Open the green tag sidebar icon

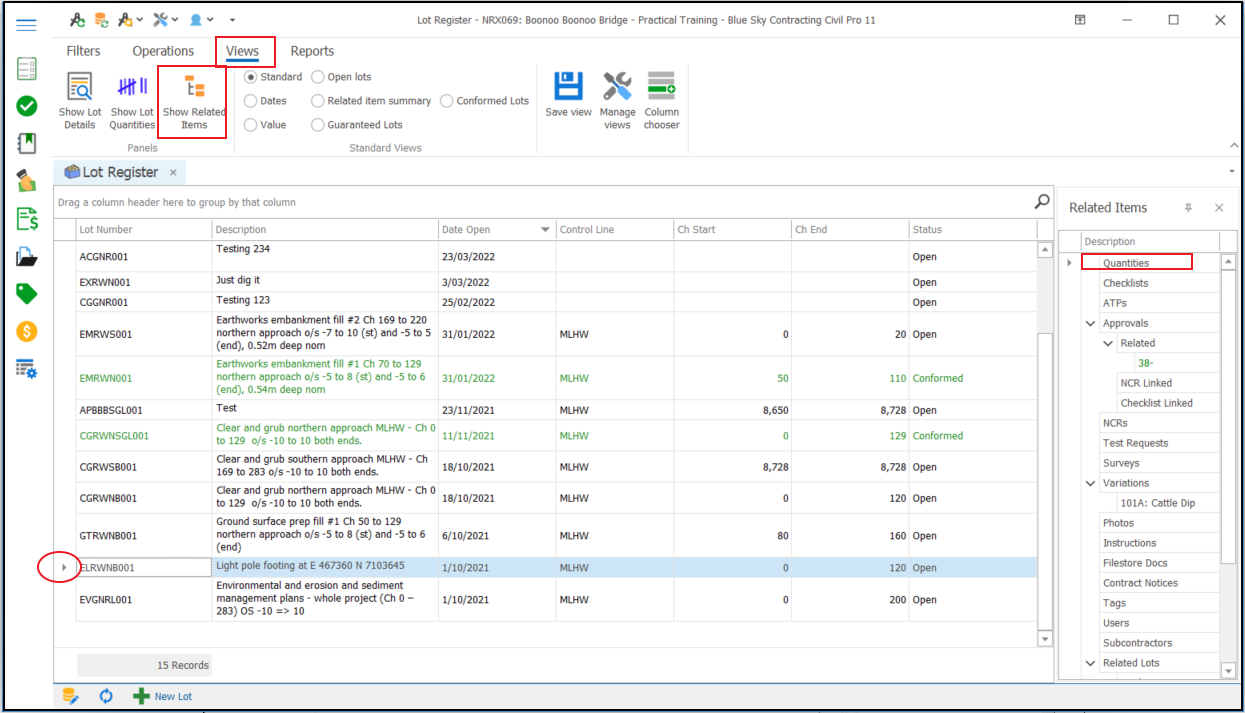point(27,294)
